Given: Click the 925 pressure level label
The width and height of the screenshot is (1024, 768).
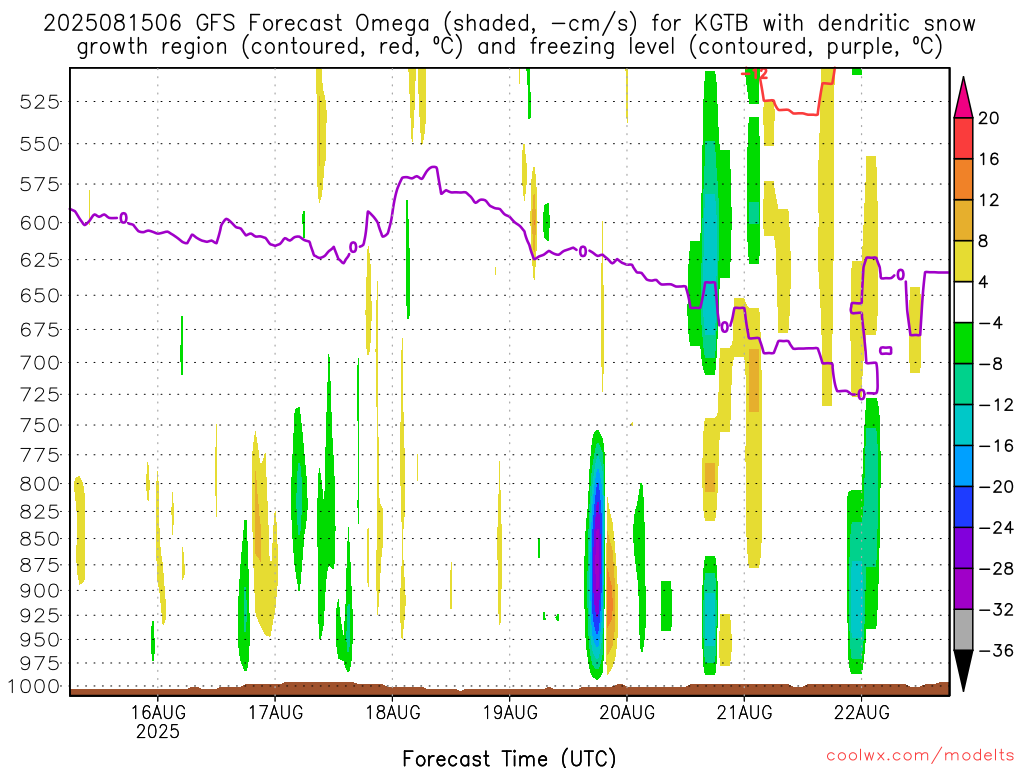Looking at the screenshot, I should point(39,615).
